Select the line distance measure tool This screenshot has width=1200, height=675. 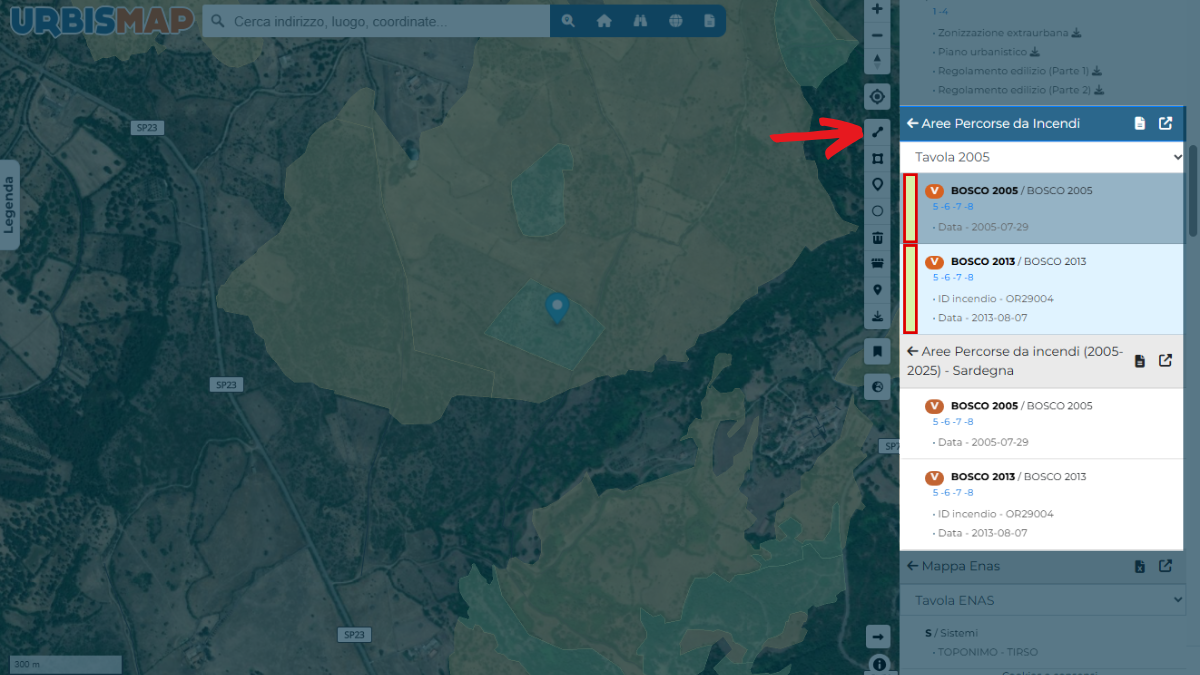pyautogui.click(x=877, y=131)
